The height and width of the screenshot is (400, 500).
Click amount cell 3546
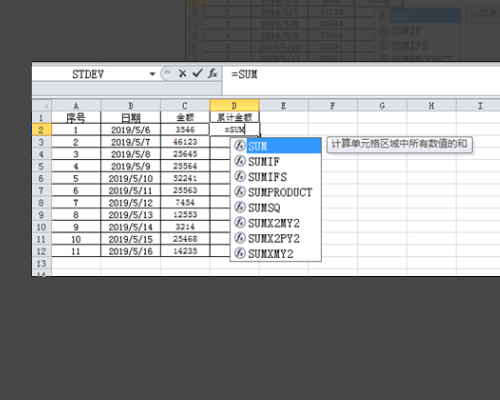[185, 130]
